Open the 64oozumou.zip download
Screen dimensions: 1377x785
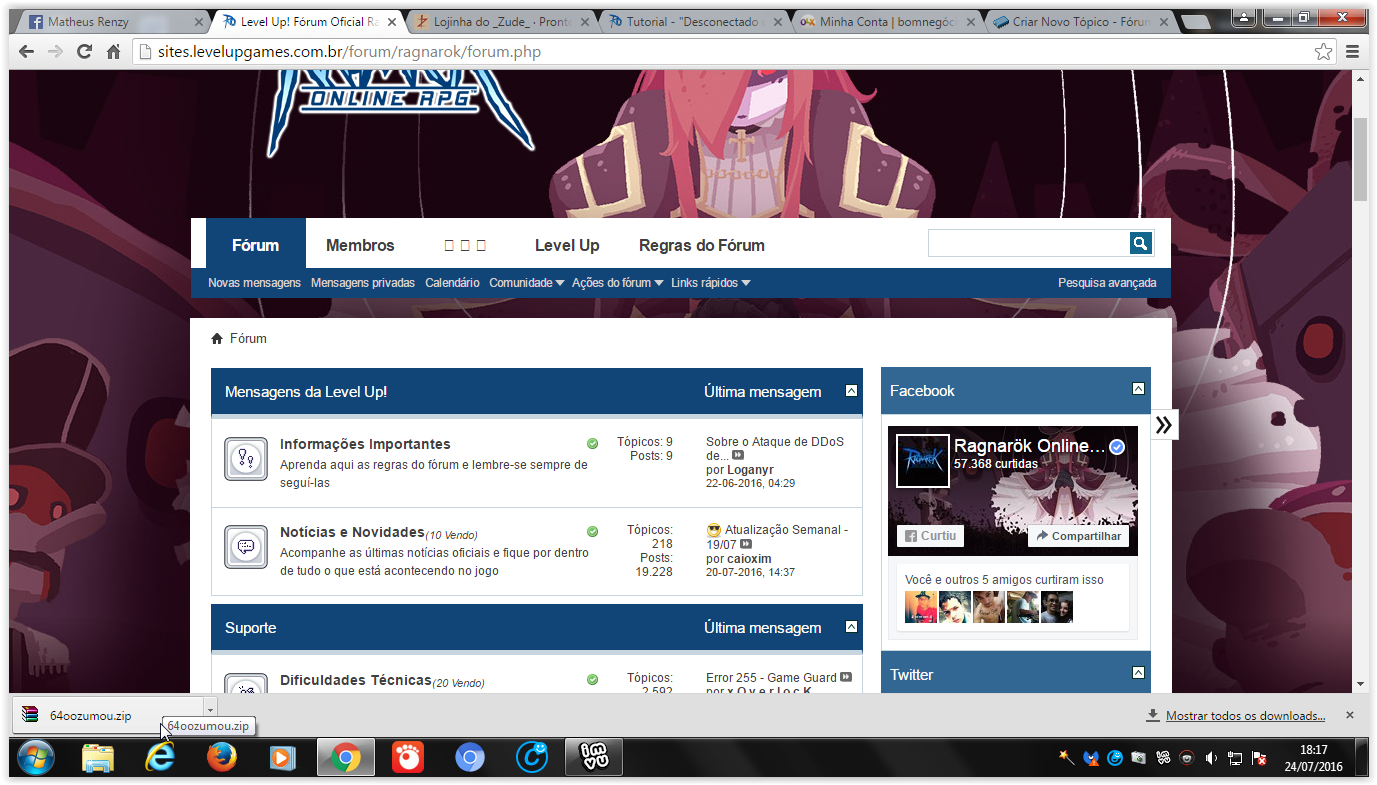(108, 716)
